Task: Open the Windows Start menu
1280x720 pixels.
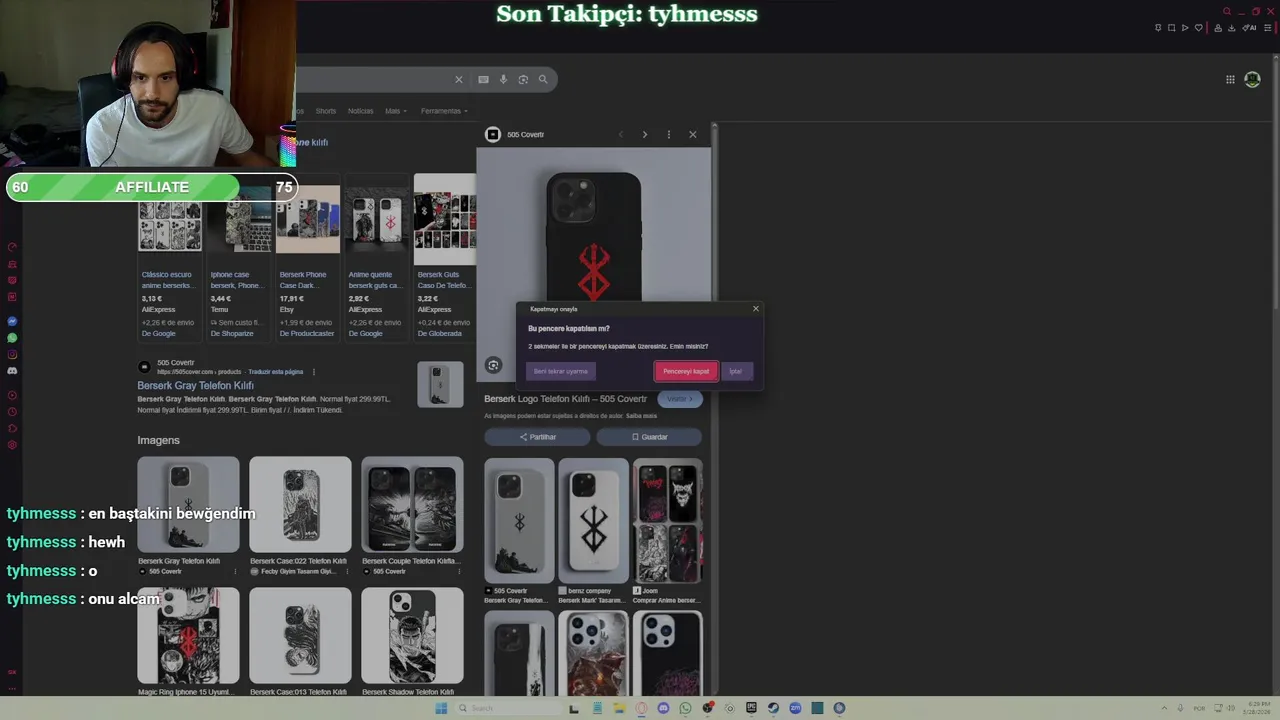Action: pyautogui.click(x=441, y=708)
